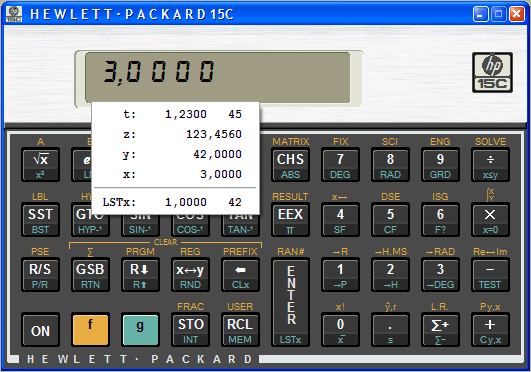Screen dimensions: 531x372
Task: Tap the division key
Action: [x=490, y=164]
